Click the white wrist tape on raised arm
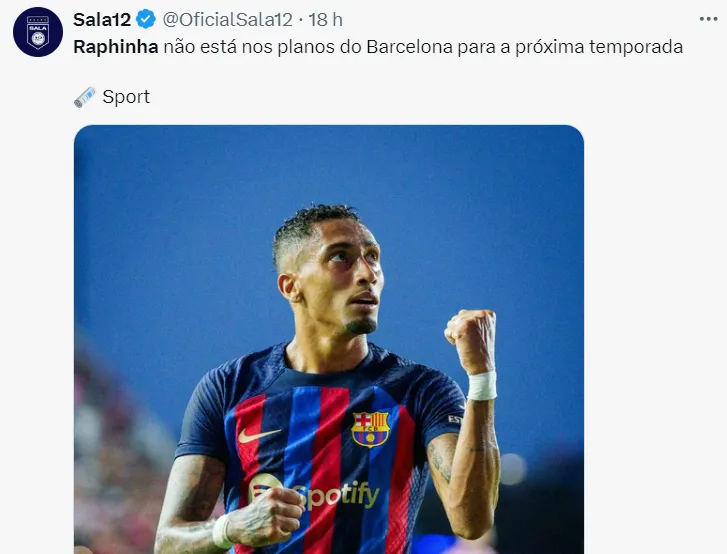Screen dimensions: 727x554 click(482, 386)
